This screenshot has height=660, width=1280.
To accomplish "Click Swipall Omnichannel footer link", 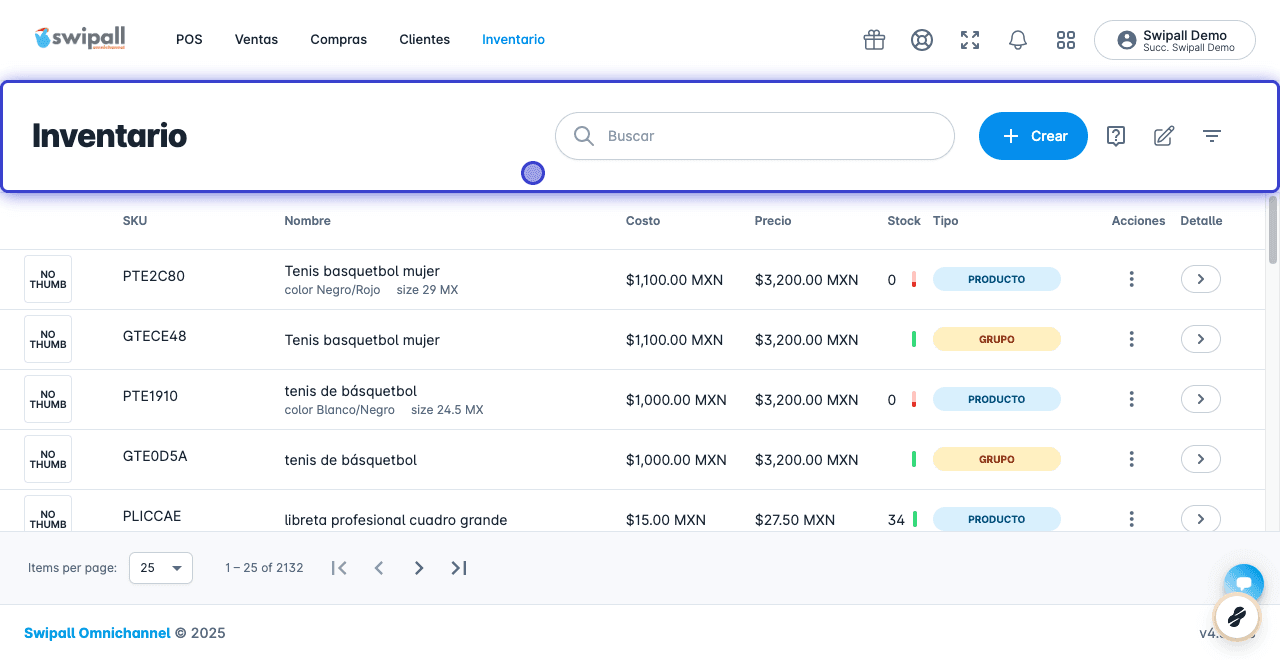I will click(x=97, y=633).
